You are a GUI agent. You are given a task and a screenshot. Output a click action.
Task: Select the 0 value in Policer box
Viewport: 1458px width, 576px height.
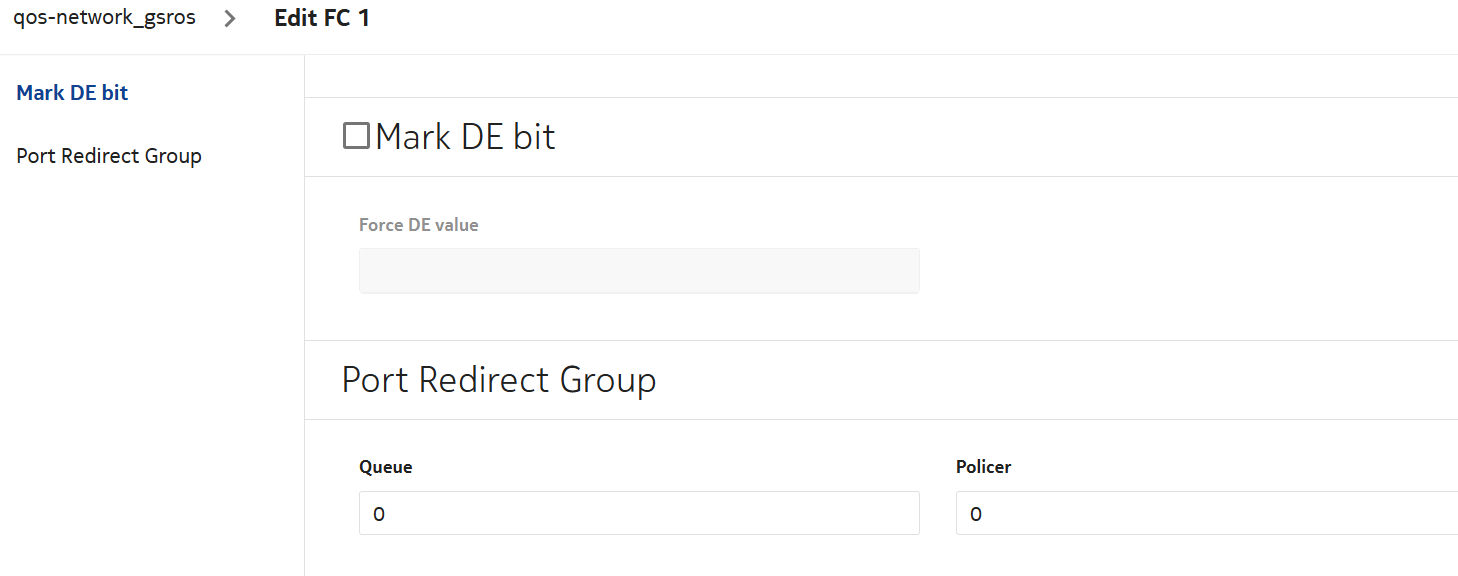pyautogui.click(x=976, y=514)
